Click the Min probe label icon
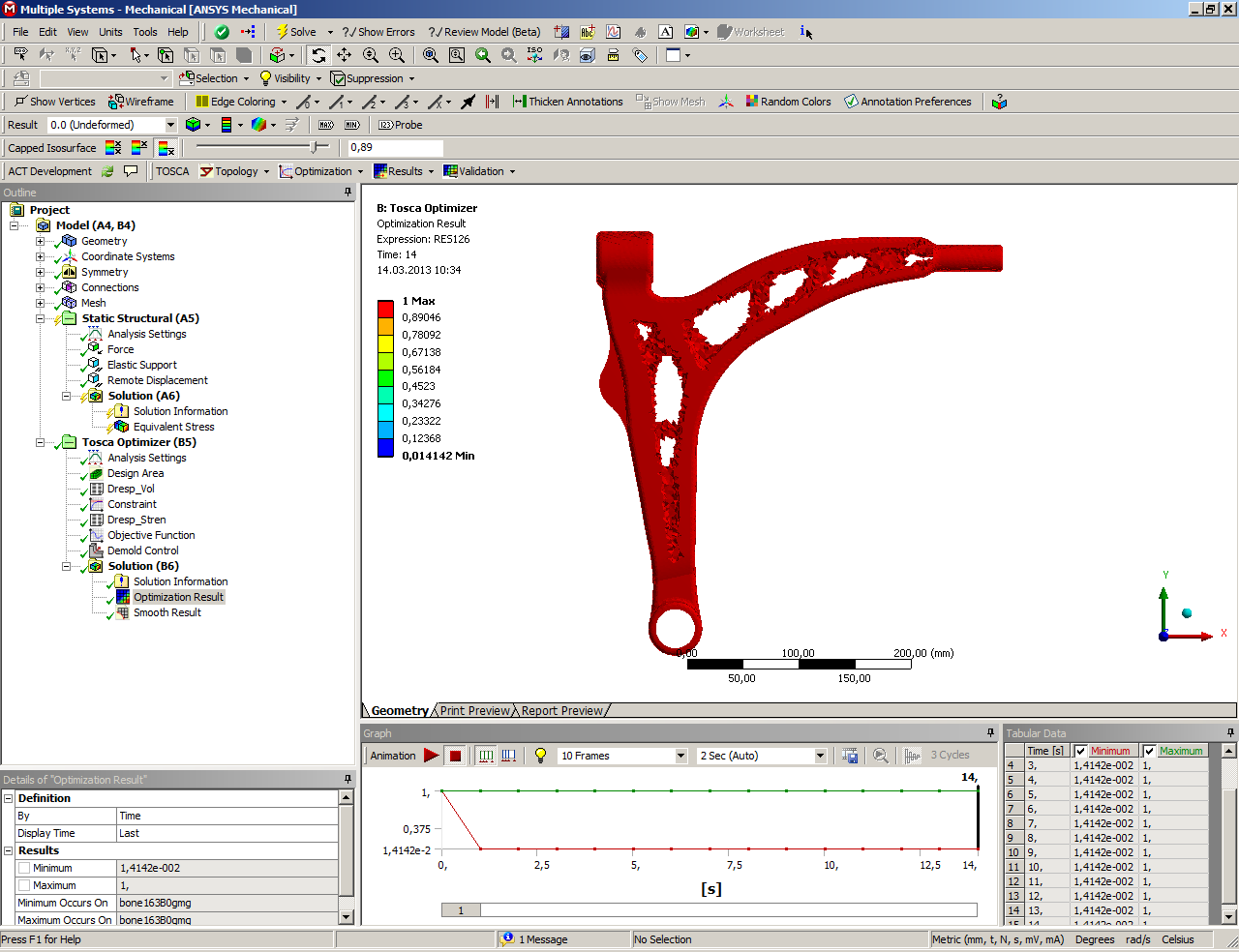The width and height of the screenshot is (1239, 952). point(351,125)
